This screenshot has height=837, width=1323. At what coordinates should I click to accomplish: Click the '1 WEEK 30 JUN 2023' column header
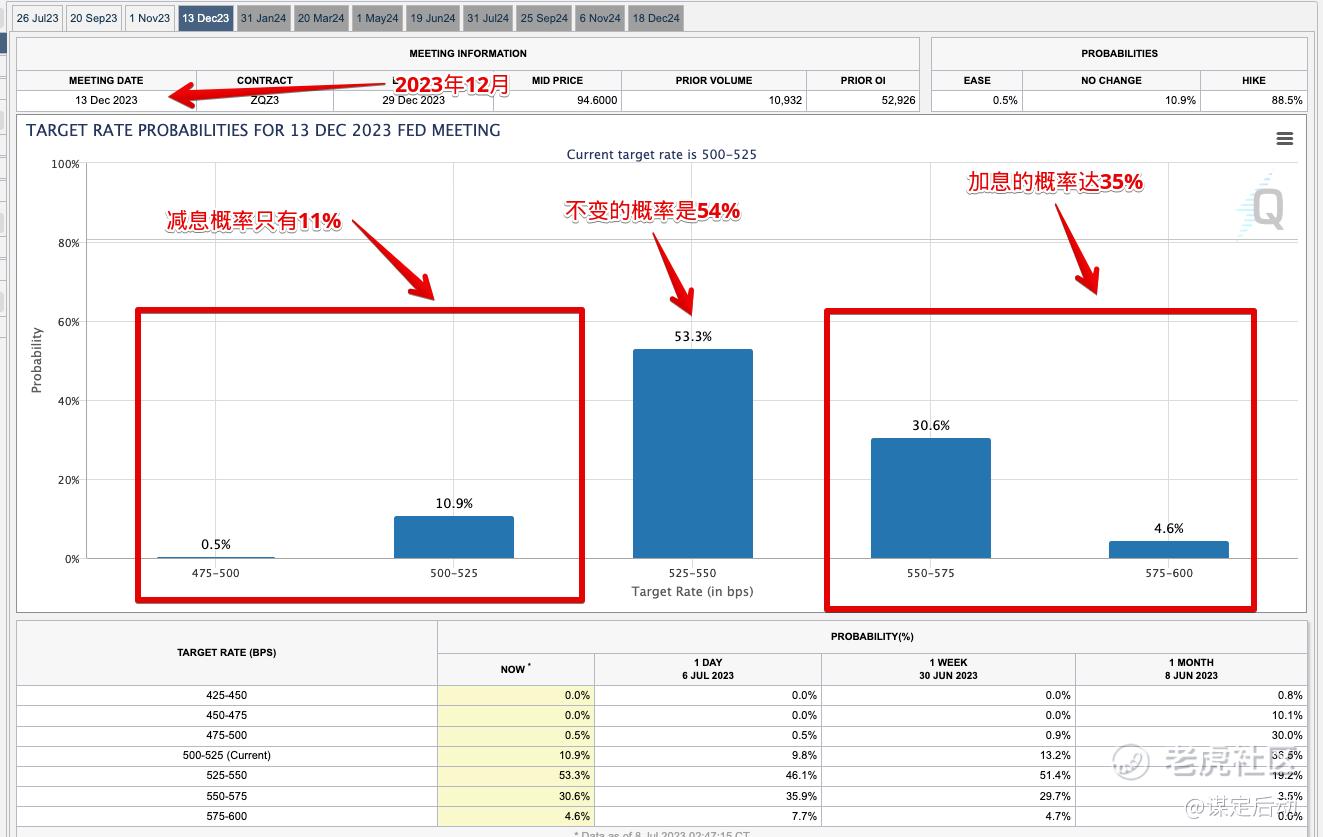click(948, 669)
